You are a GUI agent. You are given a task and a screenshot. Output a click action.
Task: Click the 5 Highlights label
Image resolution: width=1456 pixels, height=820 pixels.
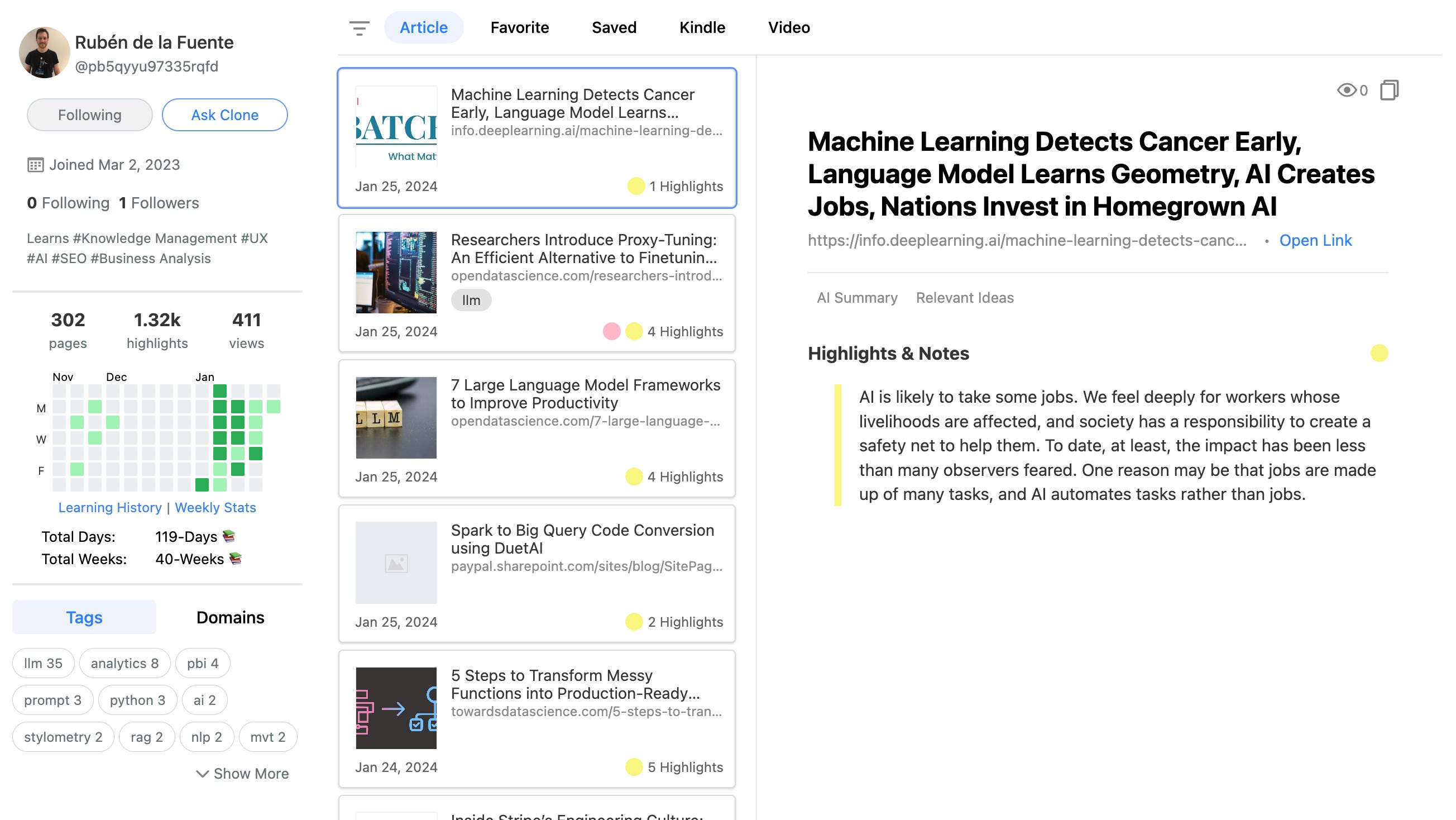(685, 767)
